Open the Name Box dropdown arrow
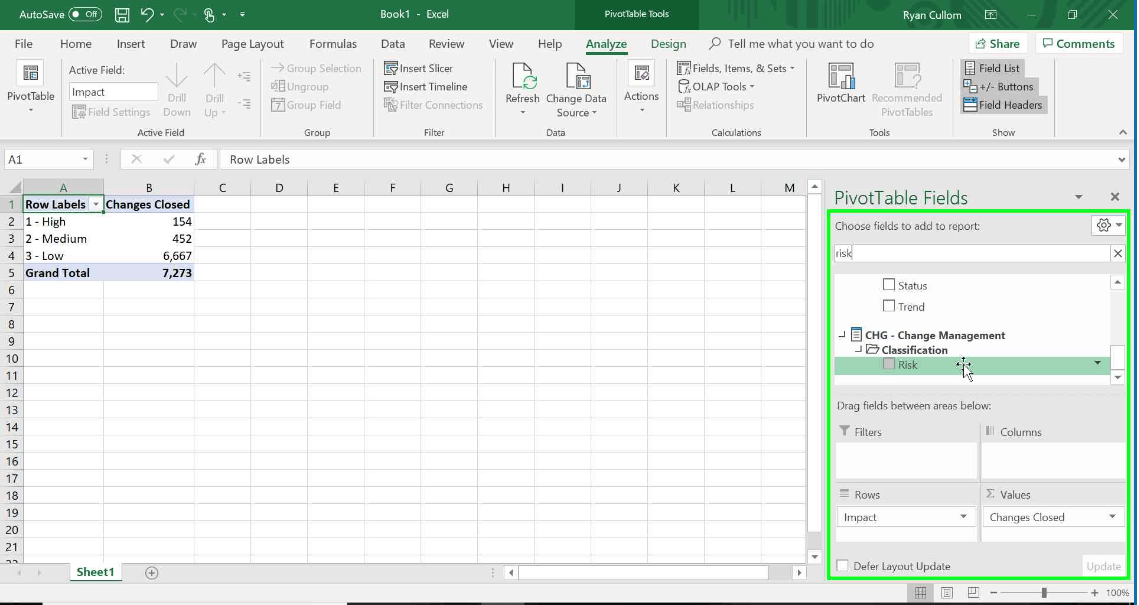Image resolution: width=1139 pixels, height=605 pixels. 85,159
